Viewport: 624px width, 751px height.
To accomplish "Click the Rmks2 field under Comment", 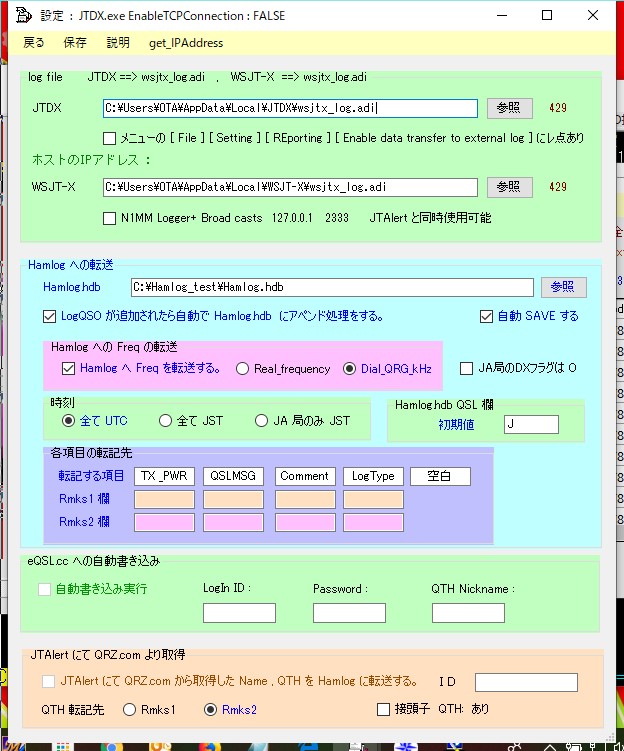I will pos(305,522).
